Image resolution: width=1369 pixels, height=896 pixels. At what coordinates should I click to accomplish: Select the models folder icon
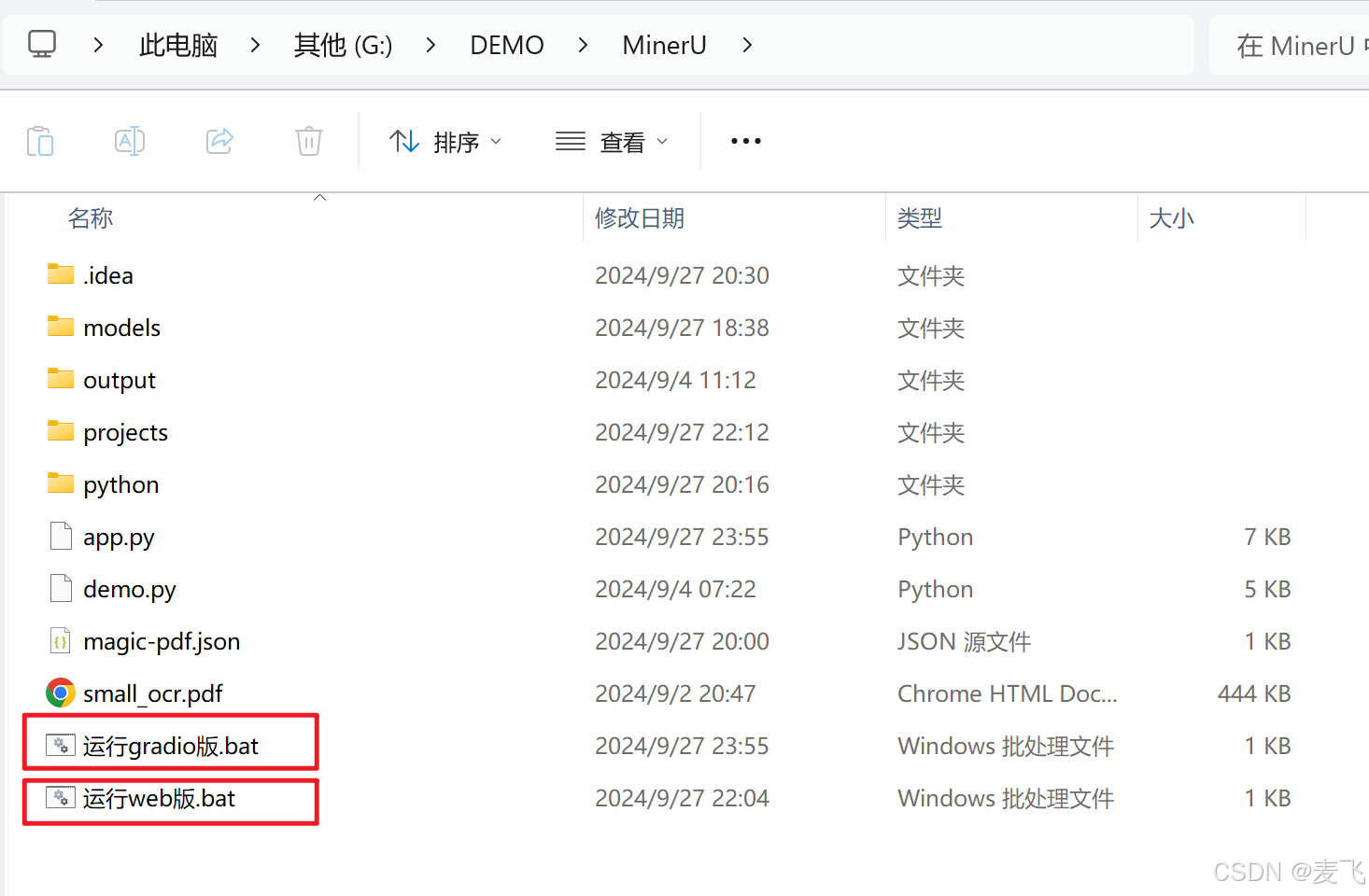61,327
